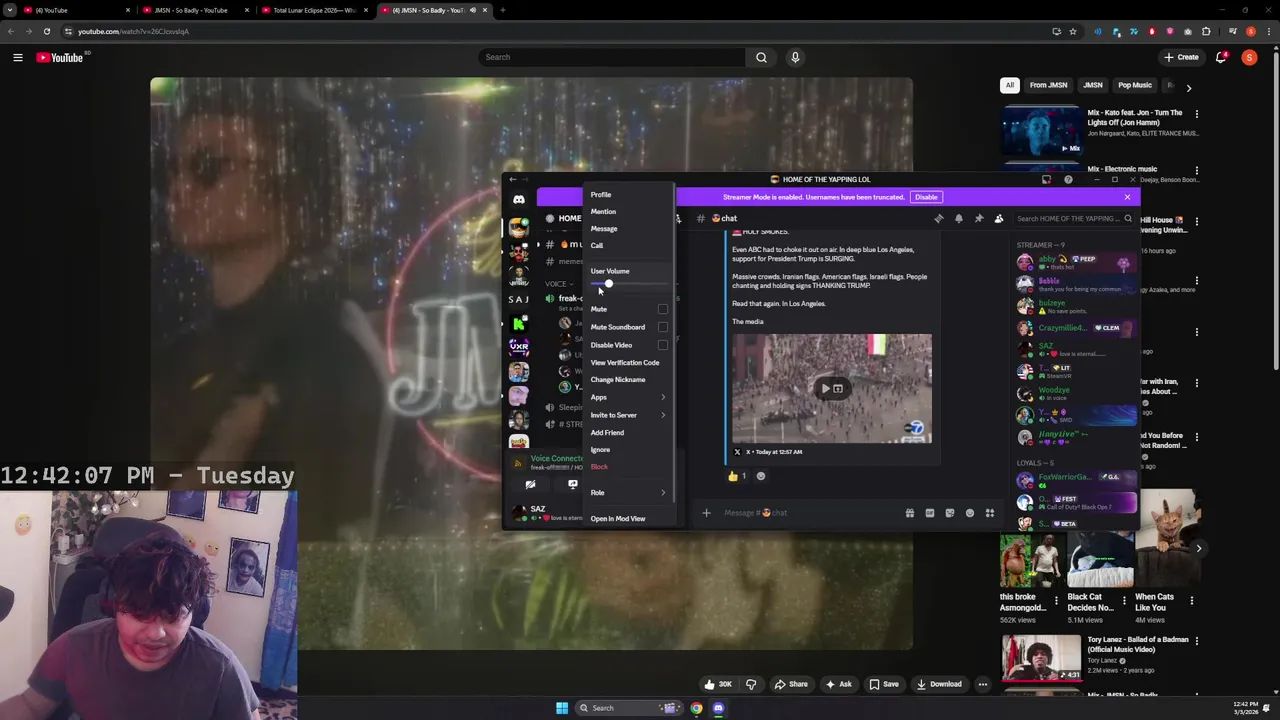Expand Invite to Server submenu

[x=628, y=415]
